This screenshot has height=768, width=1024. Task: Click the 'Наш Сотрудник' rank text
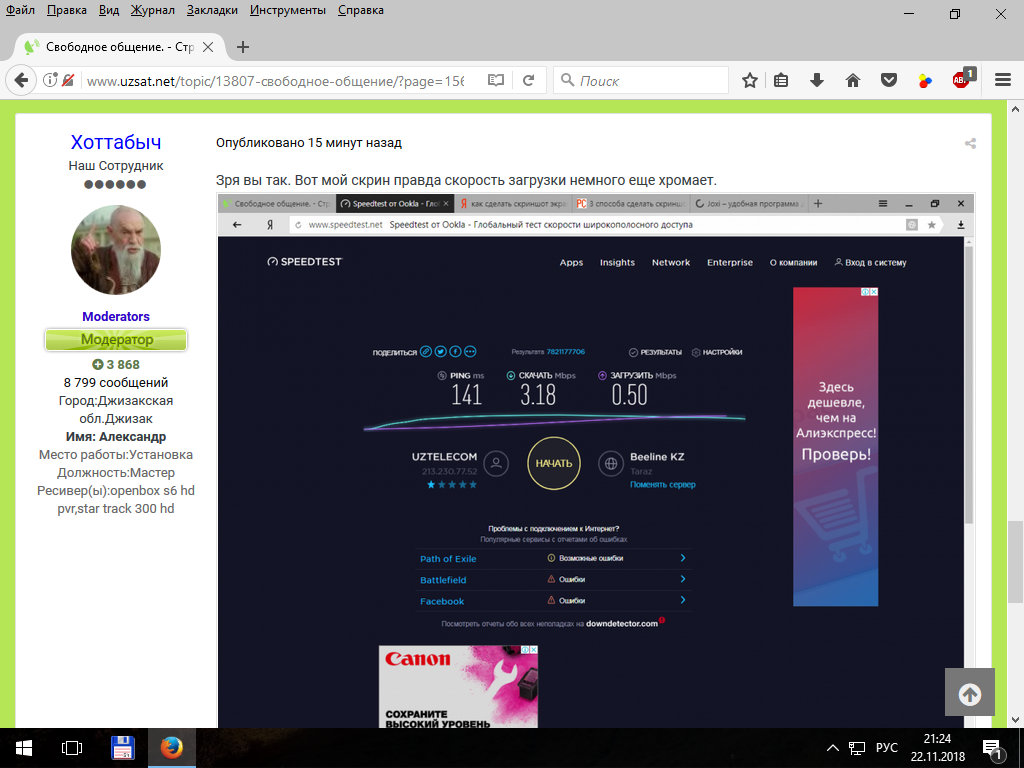[116, 166]
